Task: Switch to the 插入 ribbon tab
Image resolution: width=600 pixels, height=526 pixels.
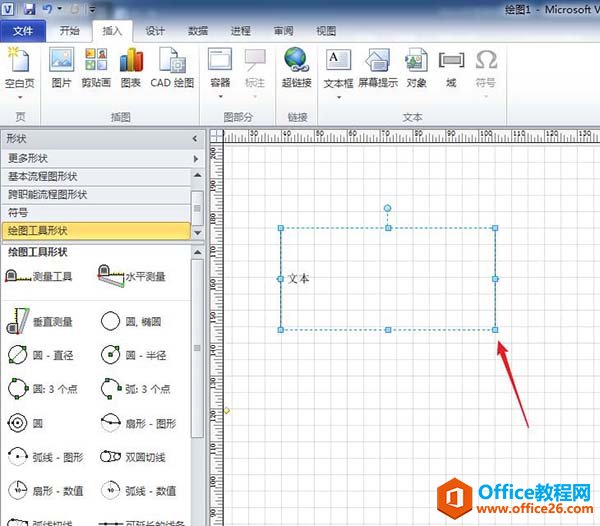Action: pos(112,31)
